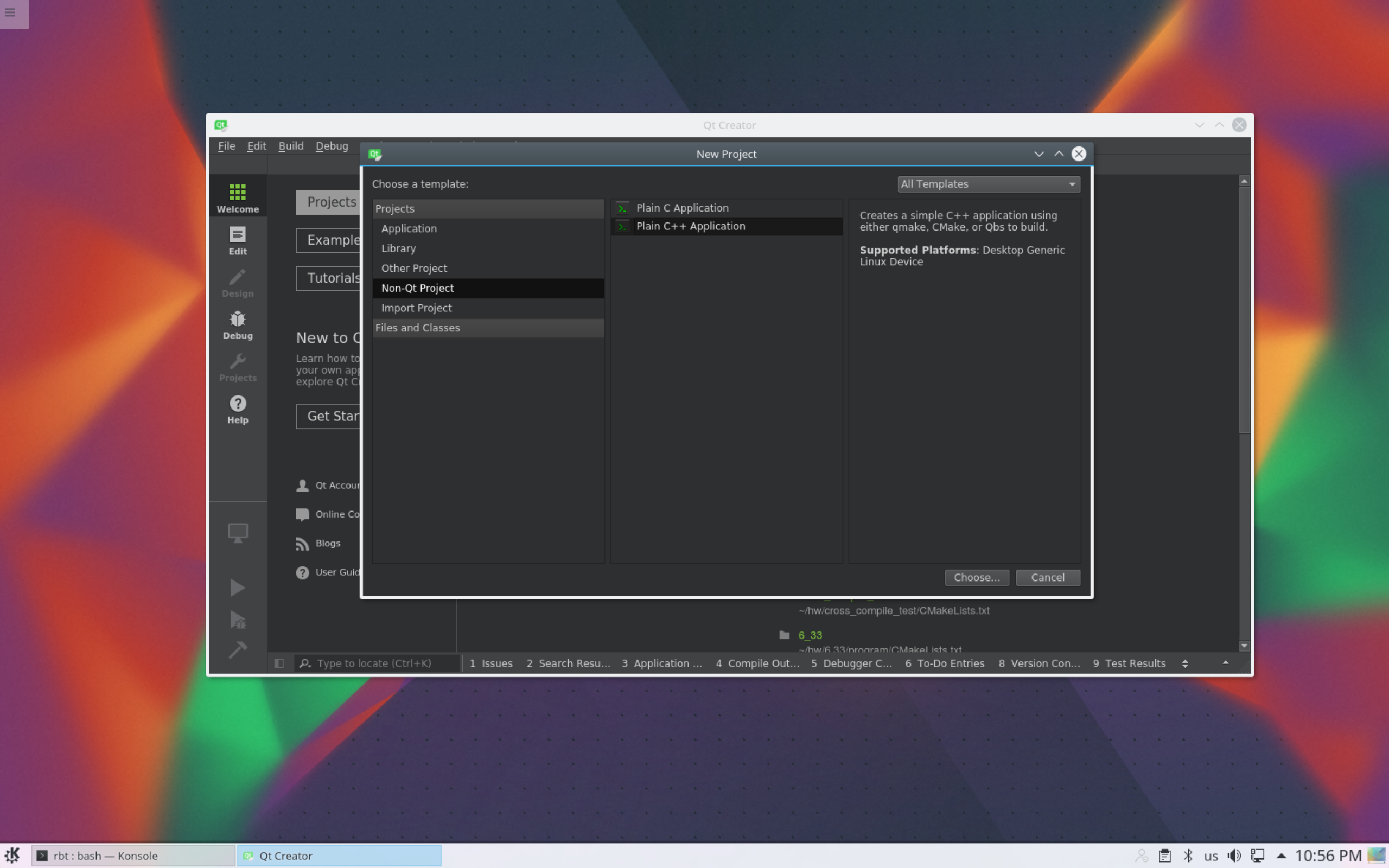Click the Choose button to confirm selection
The width and height of the screenshot is (1389, 868).
click(x=977, y=577)
